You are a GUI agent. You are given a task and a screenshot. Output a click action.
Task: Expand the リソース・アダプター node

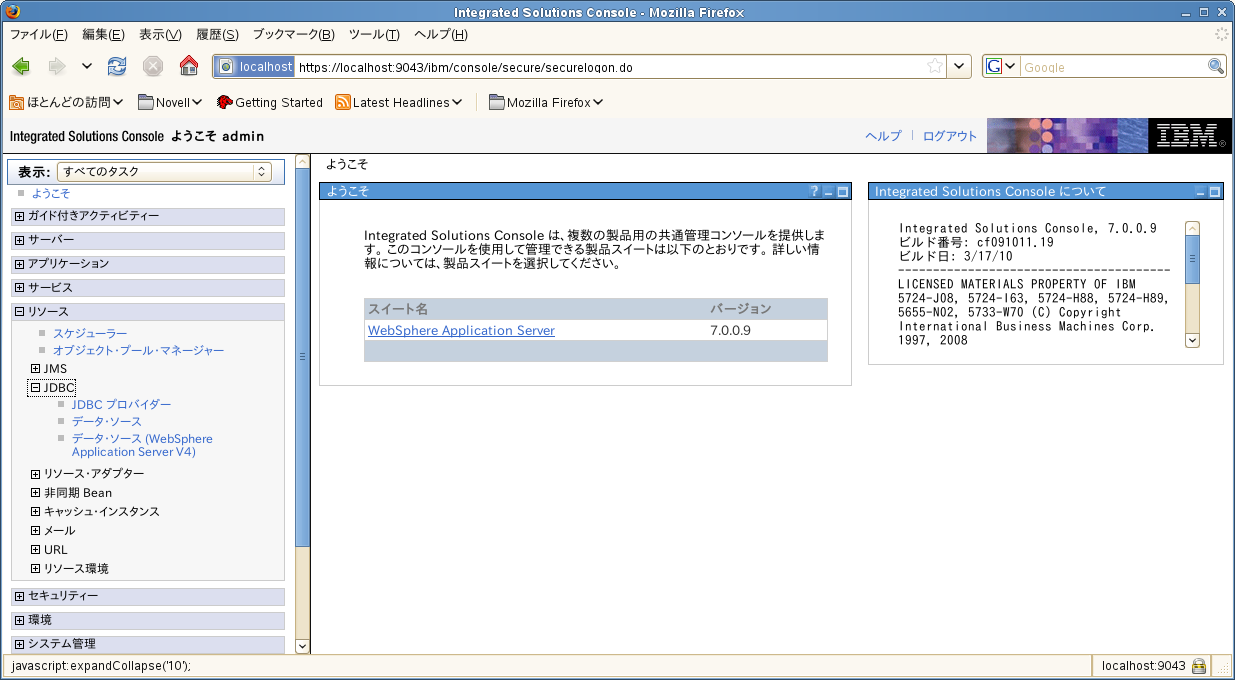tap(36, 474)
